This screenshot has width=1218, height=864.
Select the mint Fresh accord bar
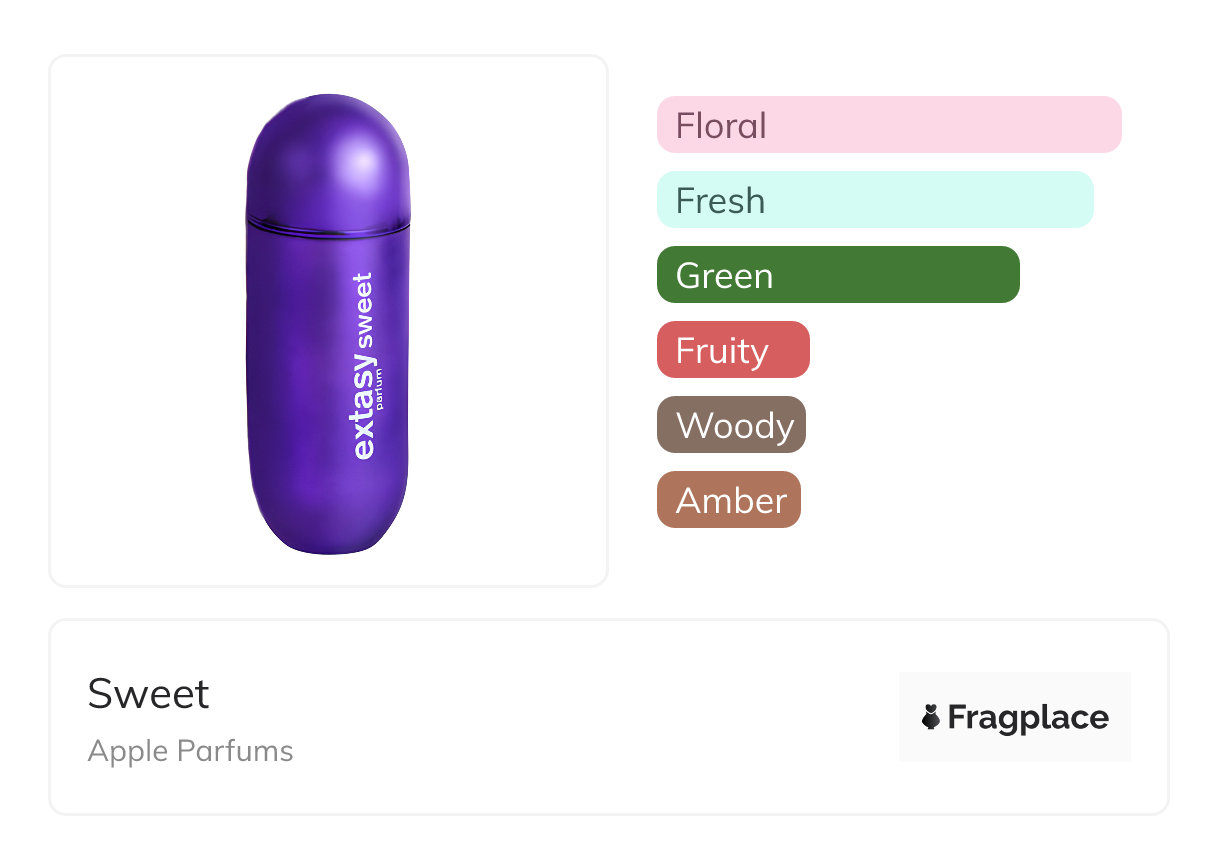(874, 200)
